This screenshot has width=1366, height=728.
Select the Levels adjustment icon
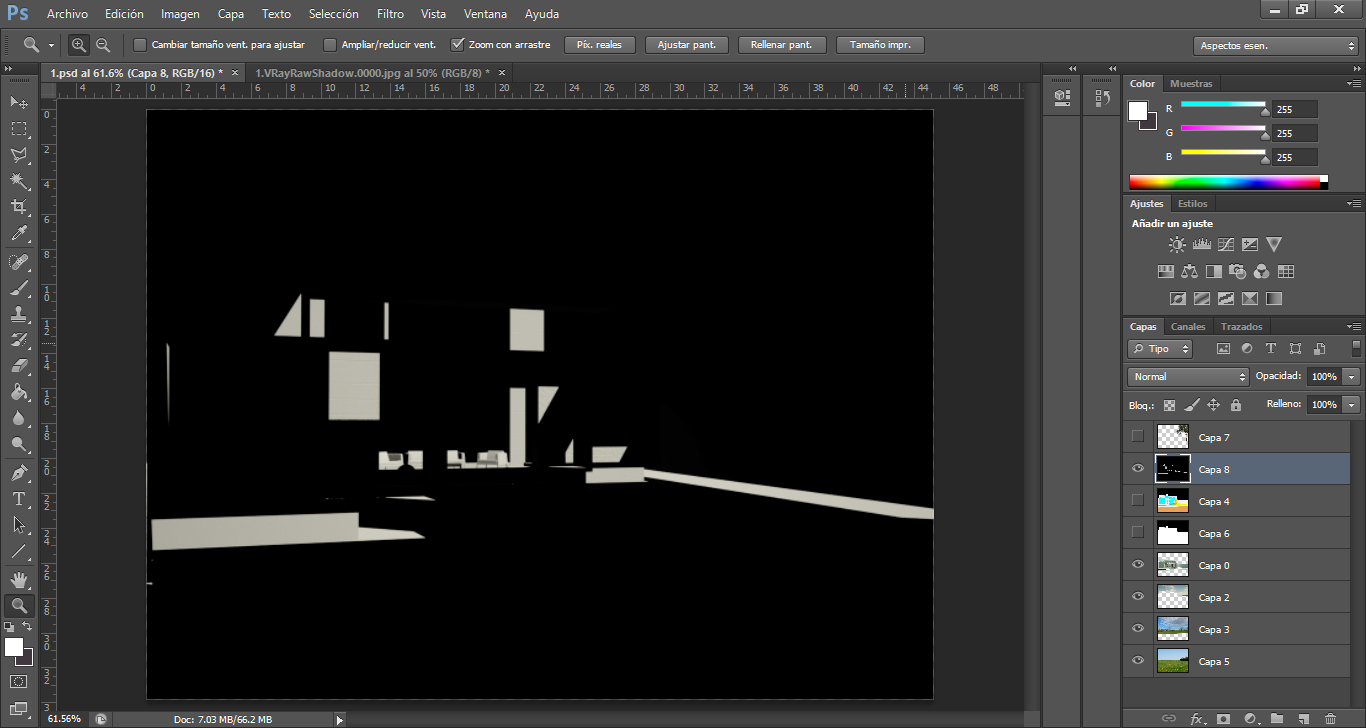pos(1201,244)
